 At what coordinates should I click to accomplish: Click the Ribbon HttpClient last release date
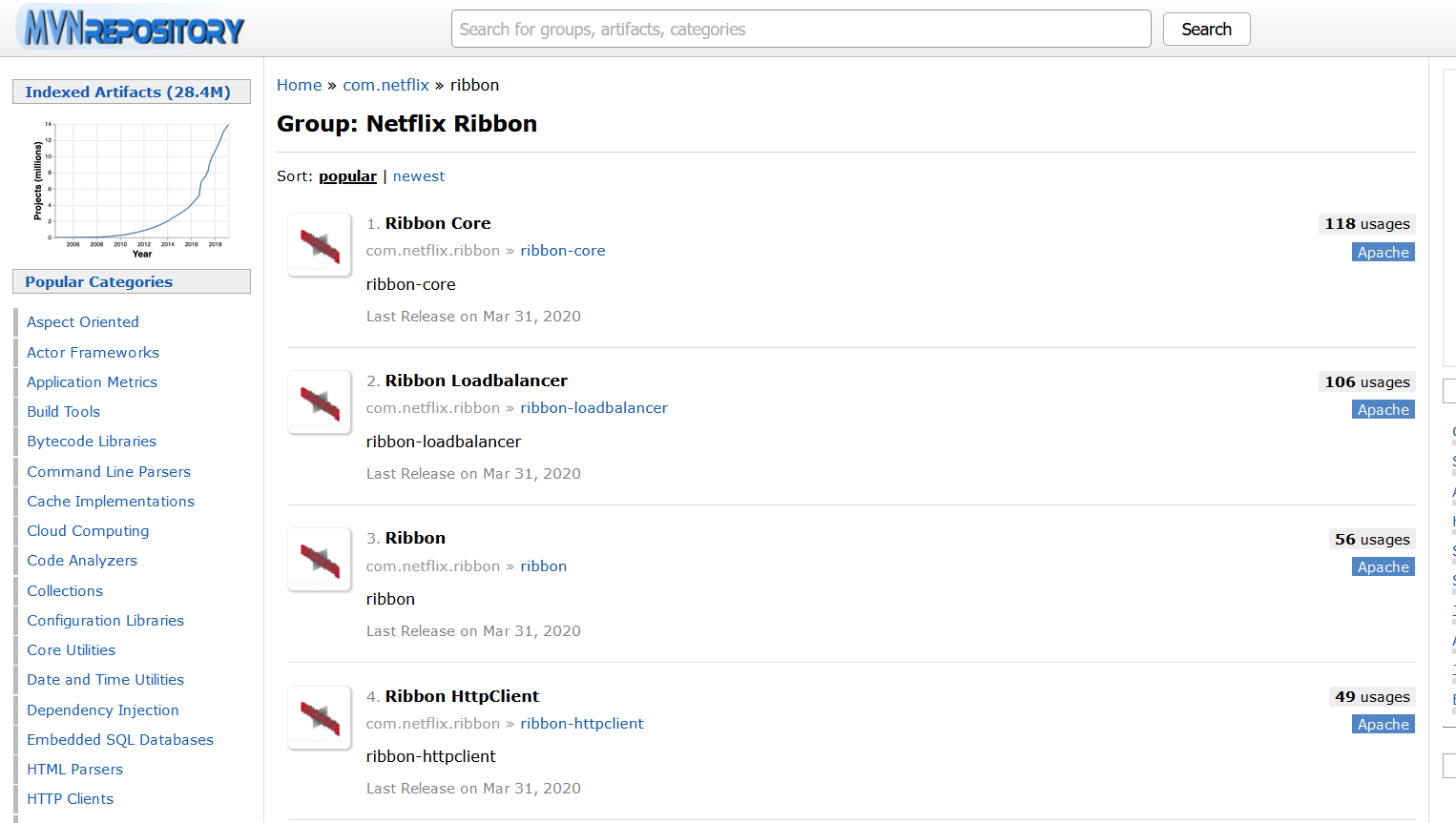(x=473, y=789)
